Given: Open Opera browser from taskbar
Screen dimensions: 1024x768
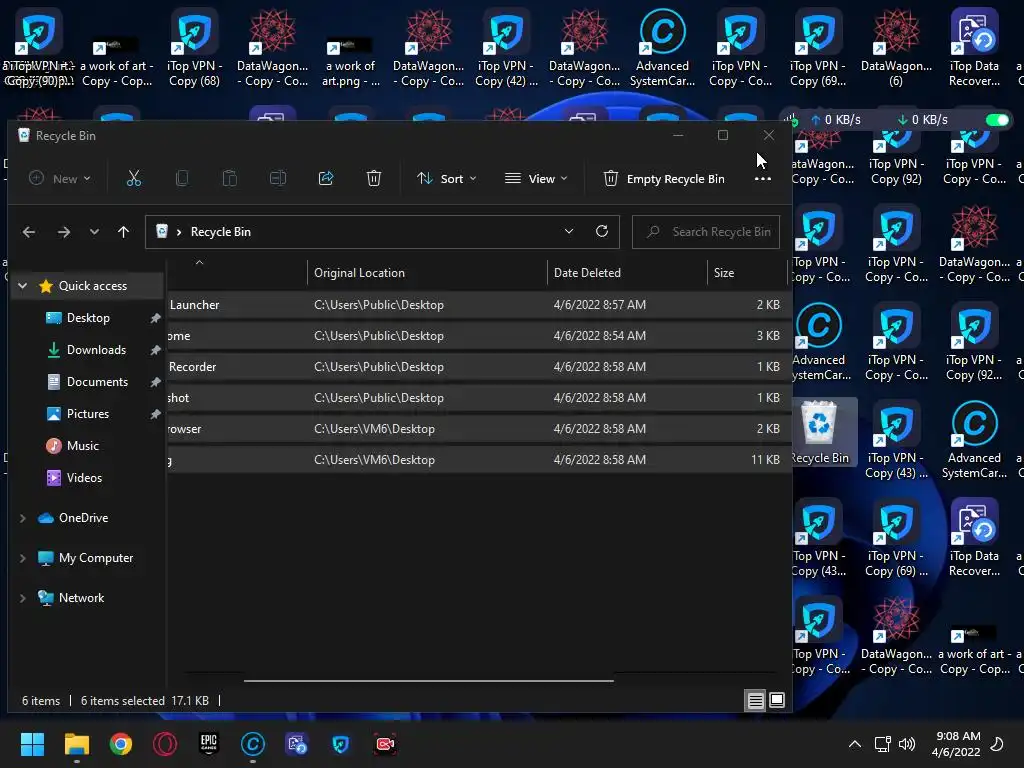Looking at the screenshot, I should point(165,744).
